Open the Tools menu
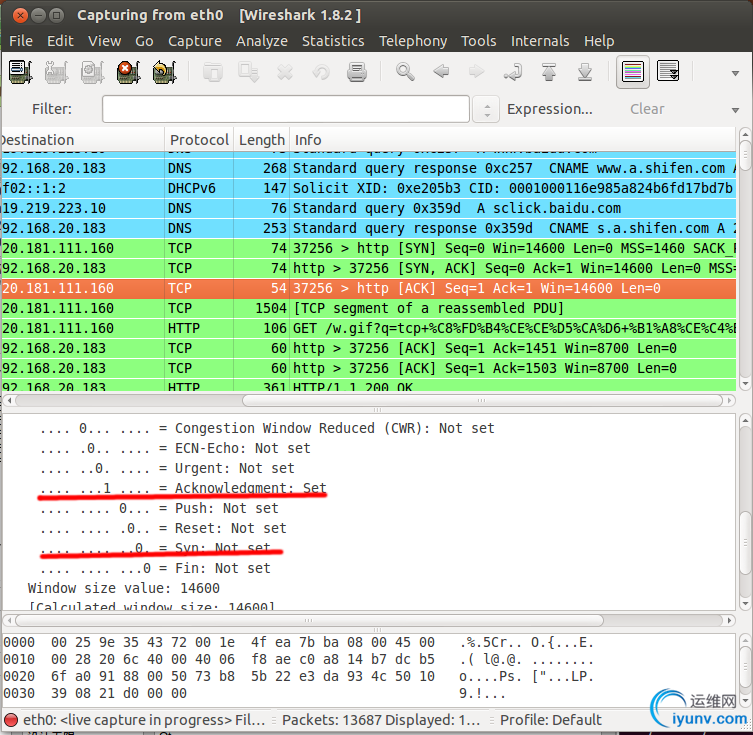This screenshot has height=735, width=753. [x=479, y=41]
